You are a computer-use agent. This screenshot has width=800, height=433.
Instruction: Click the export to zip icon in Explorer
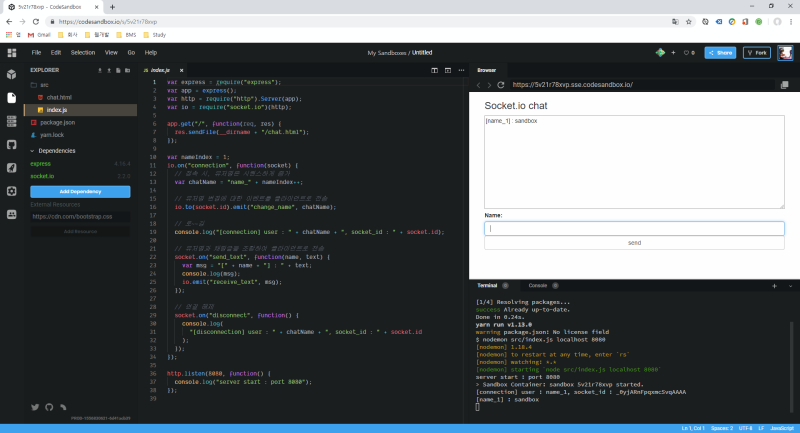point(100,70)
